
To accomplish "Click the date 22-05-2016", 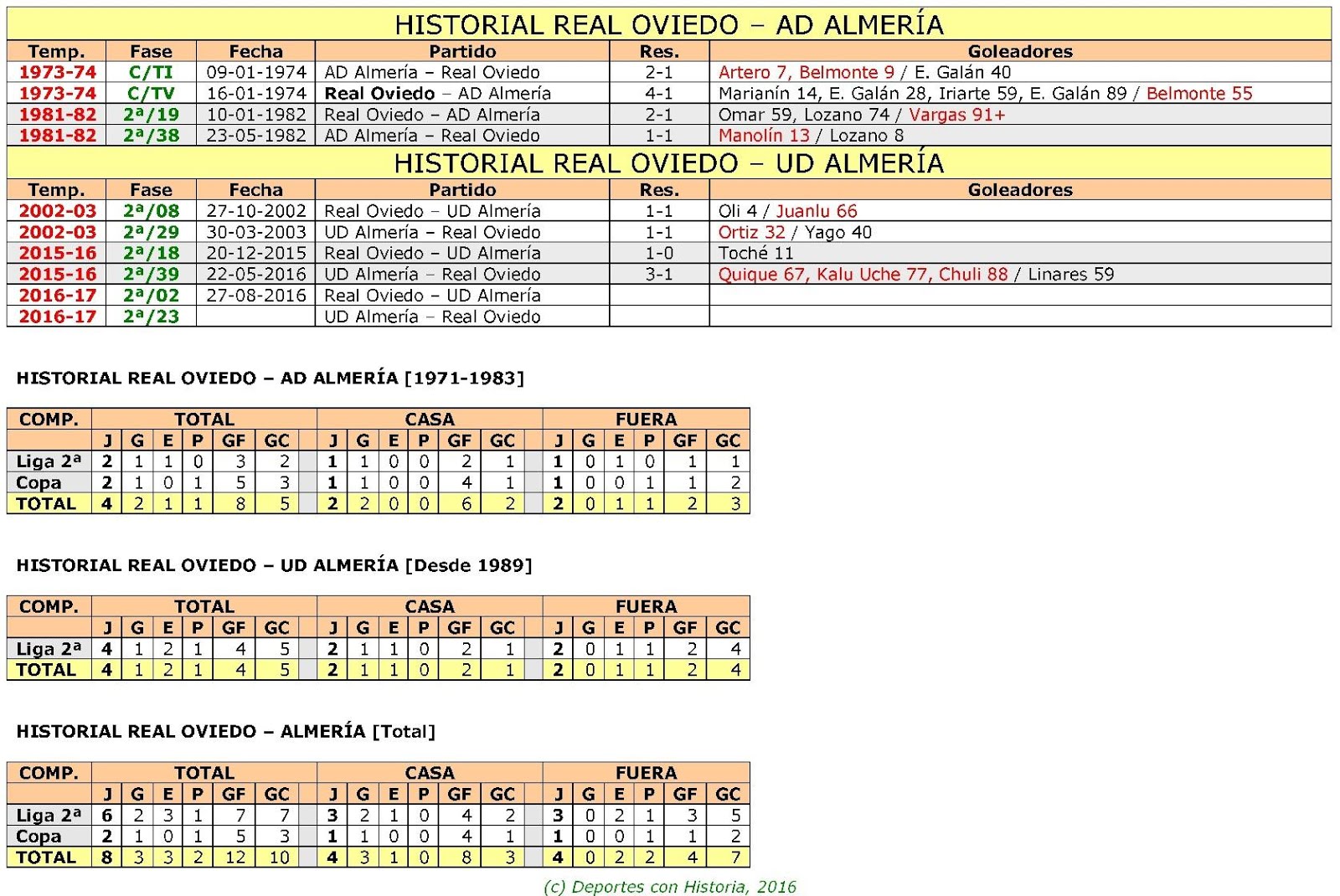I will point(256,274).
